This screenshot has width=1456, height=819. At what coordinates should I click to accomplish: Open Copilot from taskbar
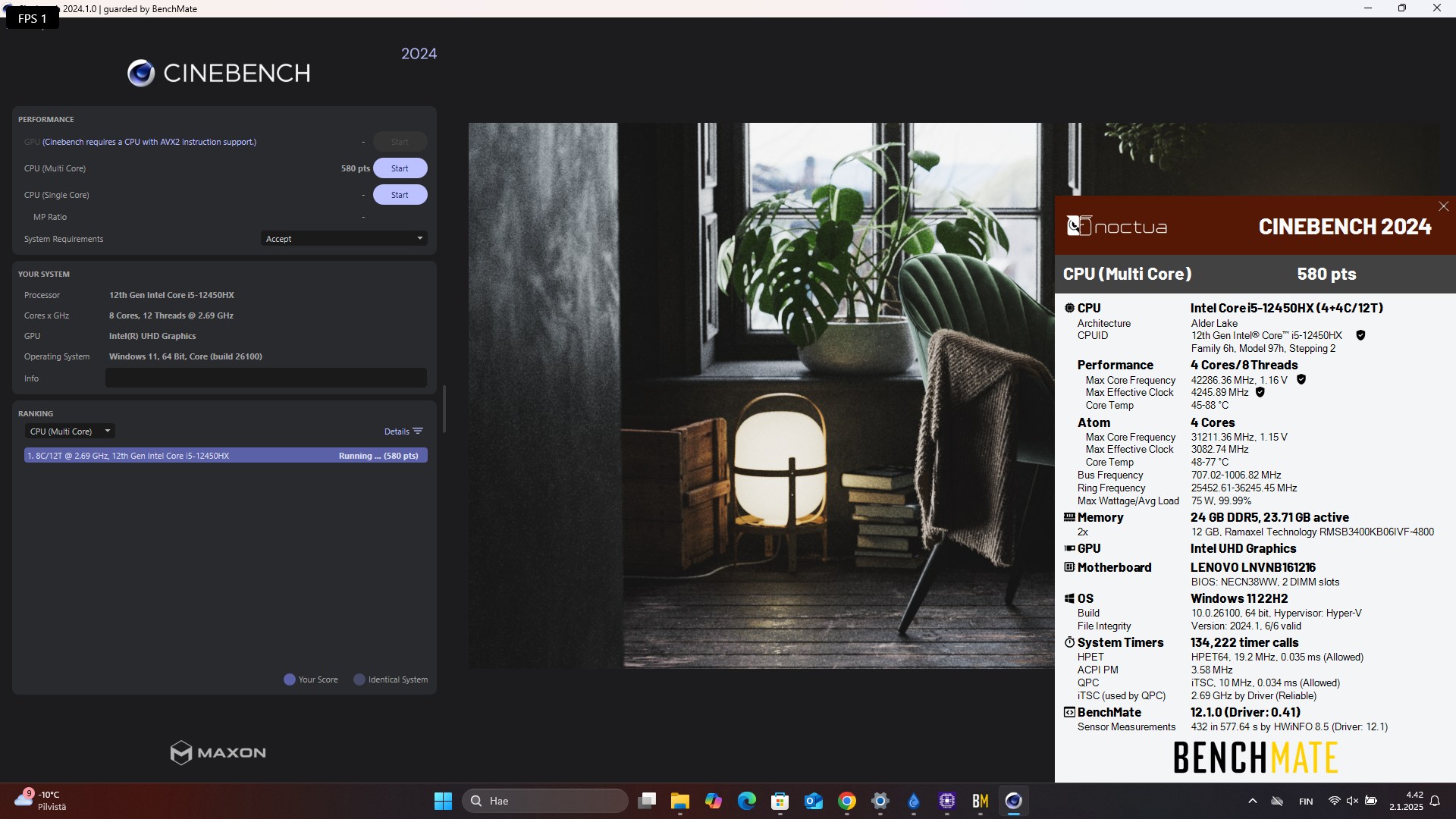click(714, 801)
